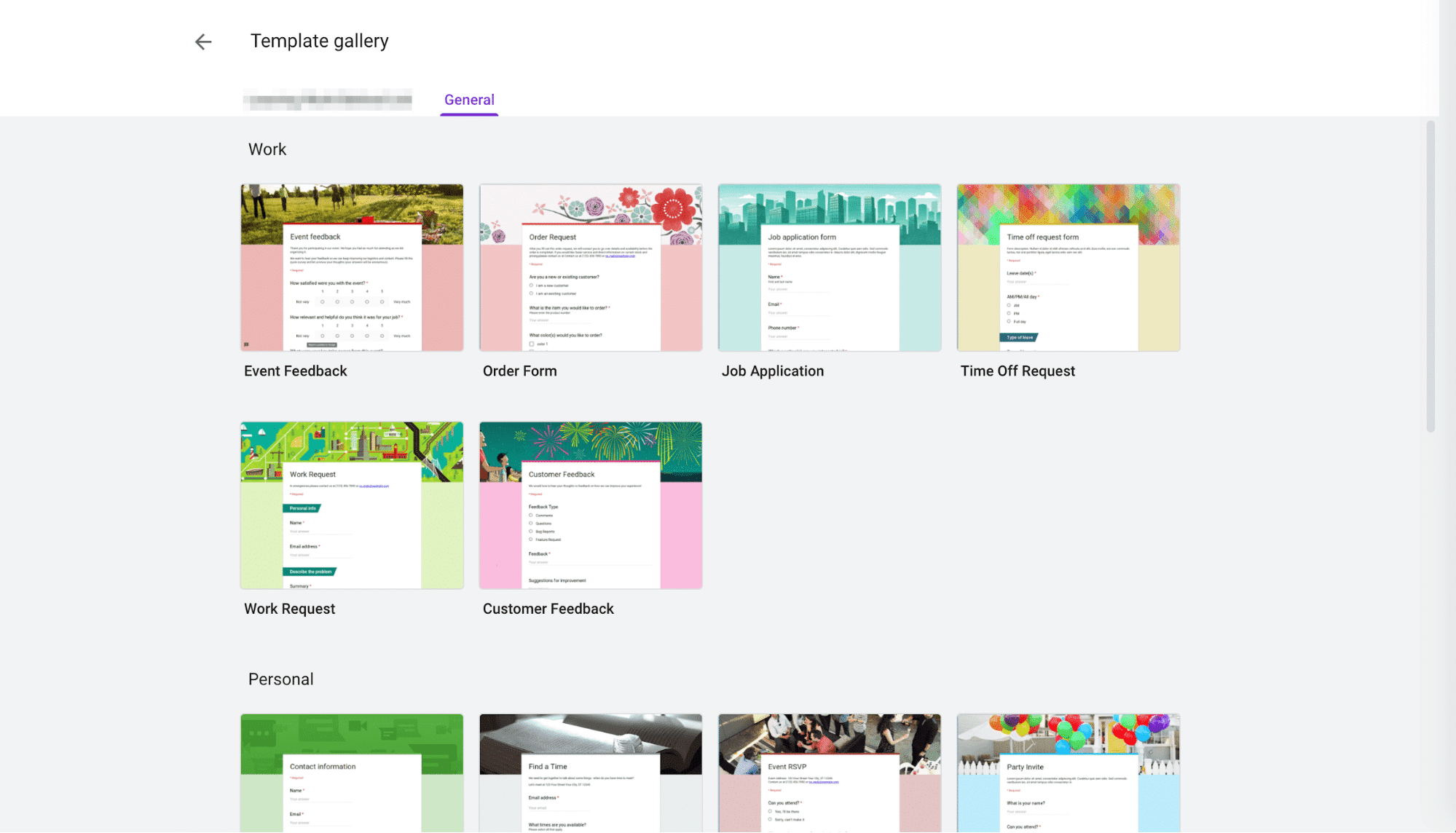The height and width of the screenshot is (833, 1456).
Task: Select the colorful Time Off Request template
Action: click(1067, 267)
